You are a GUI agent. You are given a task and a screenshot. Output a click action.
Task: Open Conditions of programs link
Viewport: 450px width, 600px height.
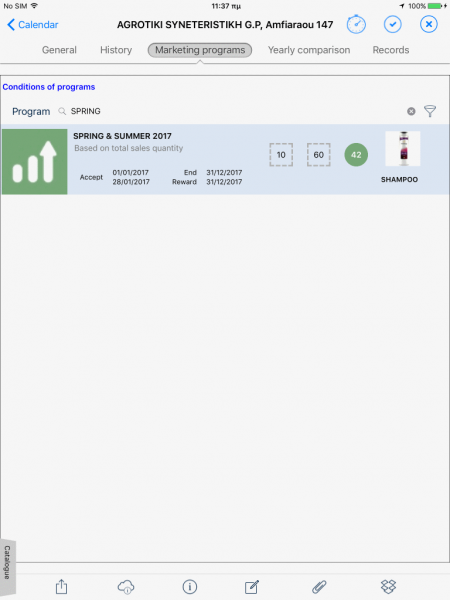point(49,87)
